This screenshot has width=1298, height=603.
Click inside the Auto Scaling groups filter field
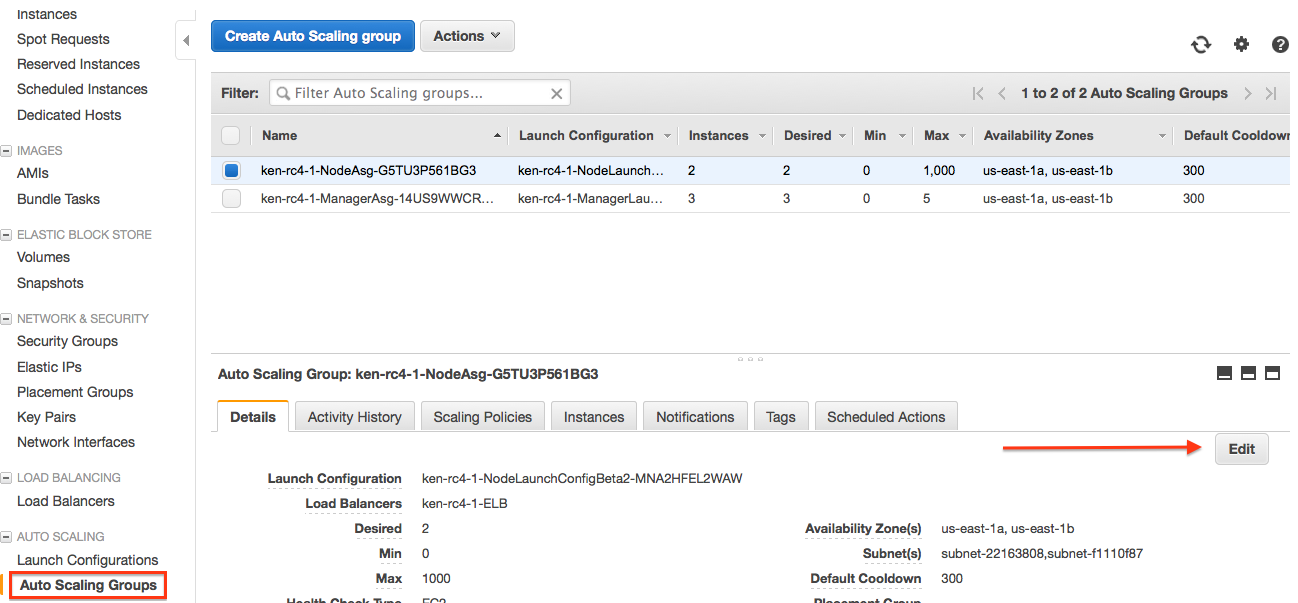[420, 92]
